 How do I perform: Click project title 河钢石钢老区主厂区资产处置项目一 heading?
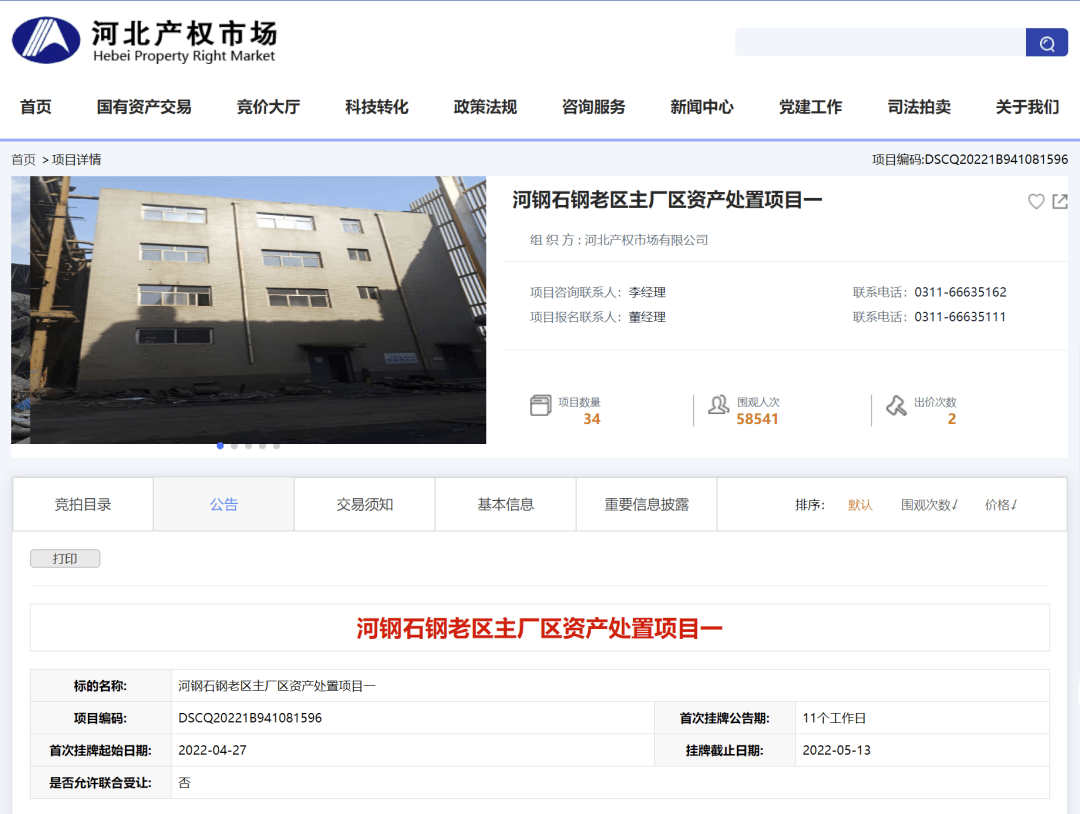[667, 200]
